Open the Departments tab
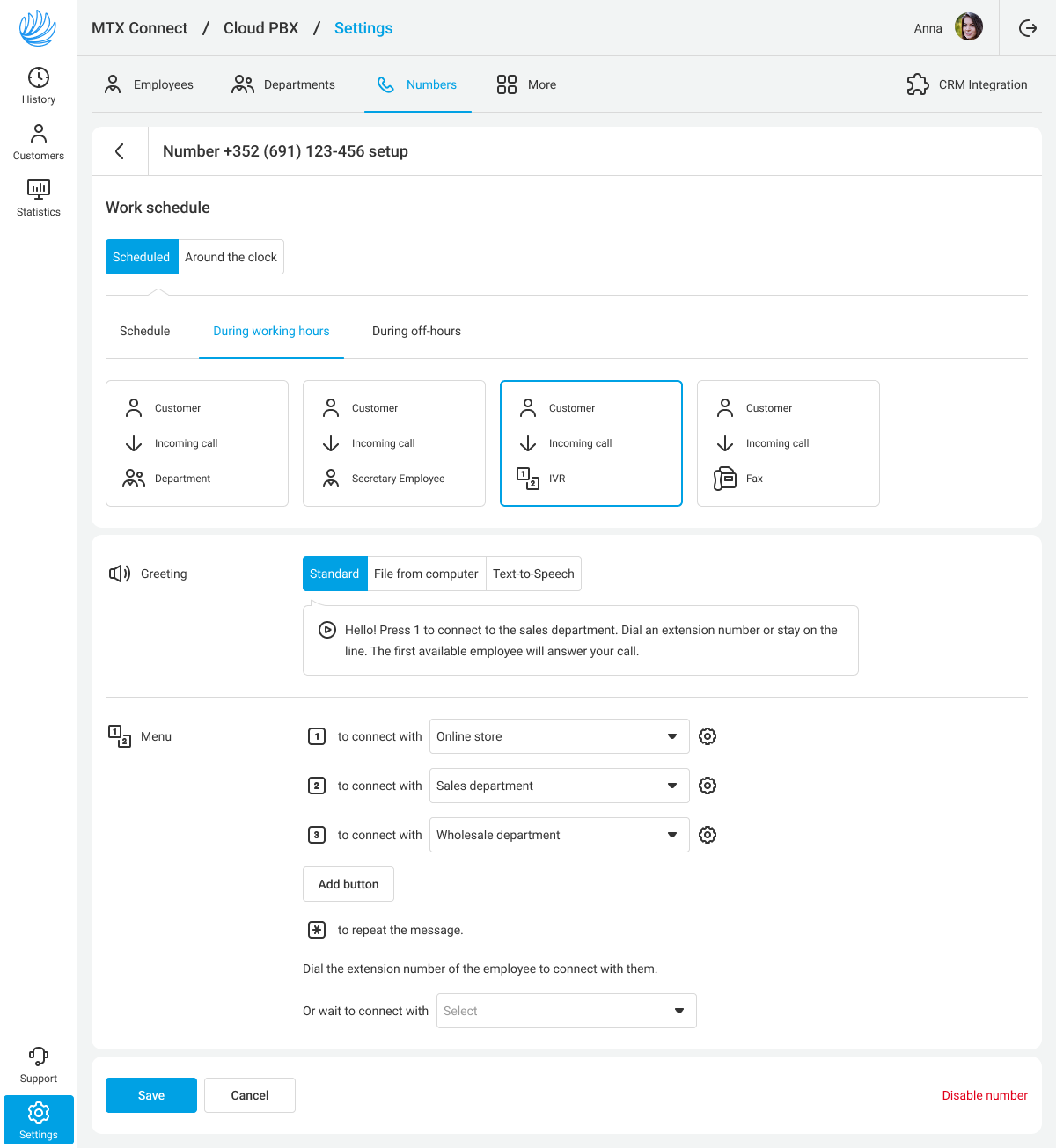This screenshot has height=1148, width=1056. pyautogui.click(x=283, y=84)
